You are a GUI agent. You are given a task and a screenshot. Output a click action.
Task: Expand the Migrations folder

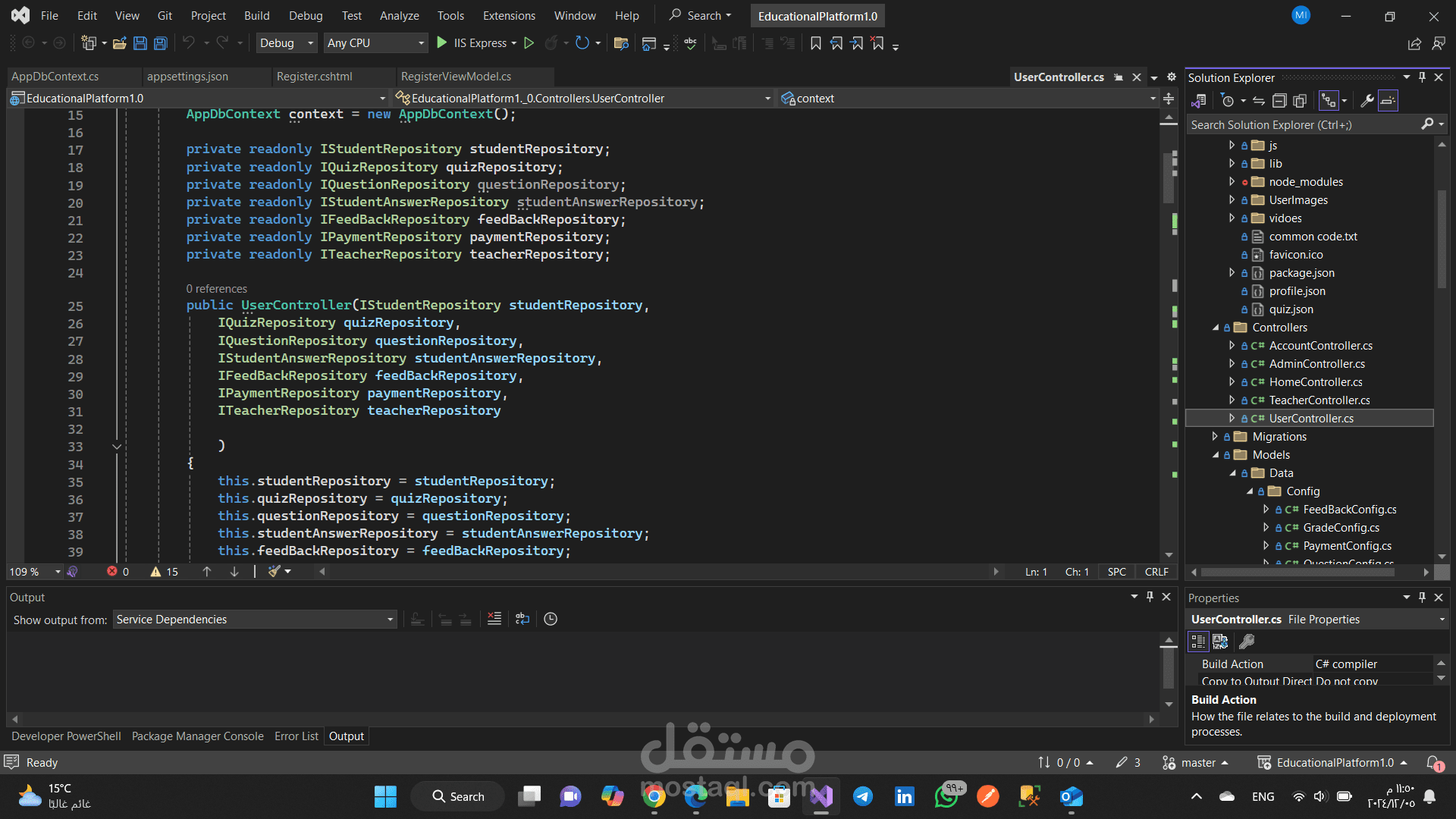click(x=1215, y=437)
